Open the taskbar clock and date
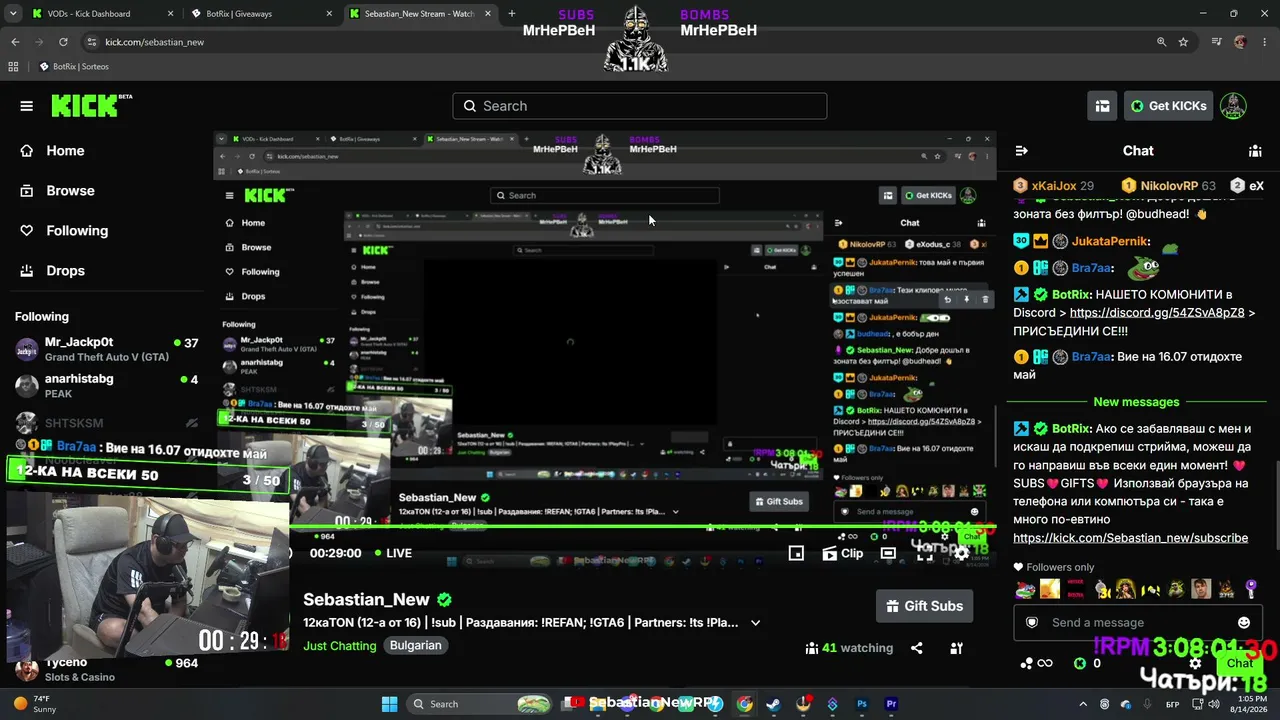Image resolution: width=1280 pixels, height=720 pixels. click(x=1251, y=704)
